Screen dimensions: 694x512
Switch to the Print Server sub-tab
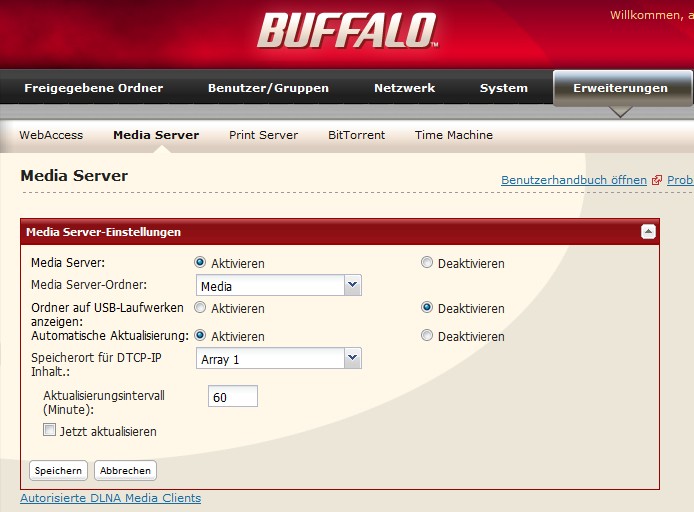coord(263,135)
